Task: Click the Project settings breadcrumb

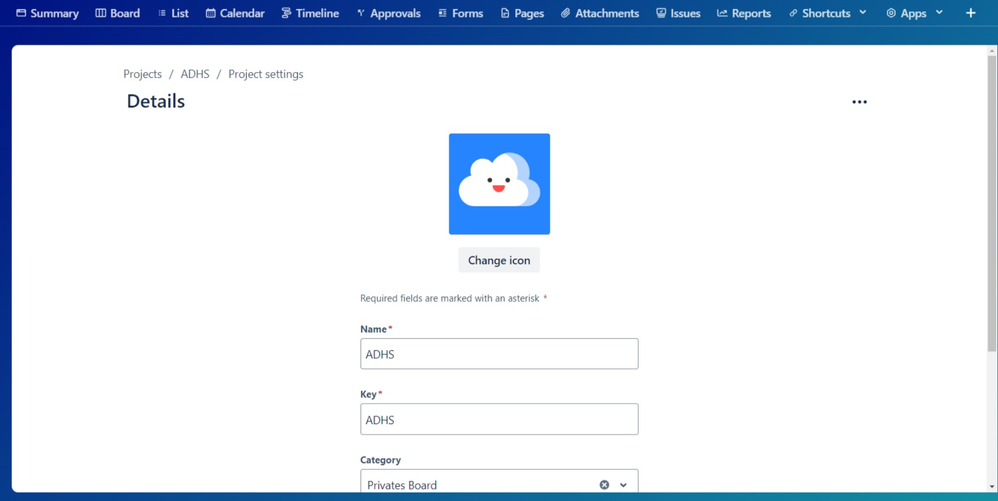Action: (266, 74)
